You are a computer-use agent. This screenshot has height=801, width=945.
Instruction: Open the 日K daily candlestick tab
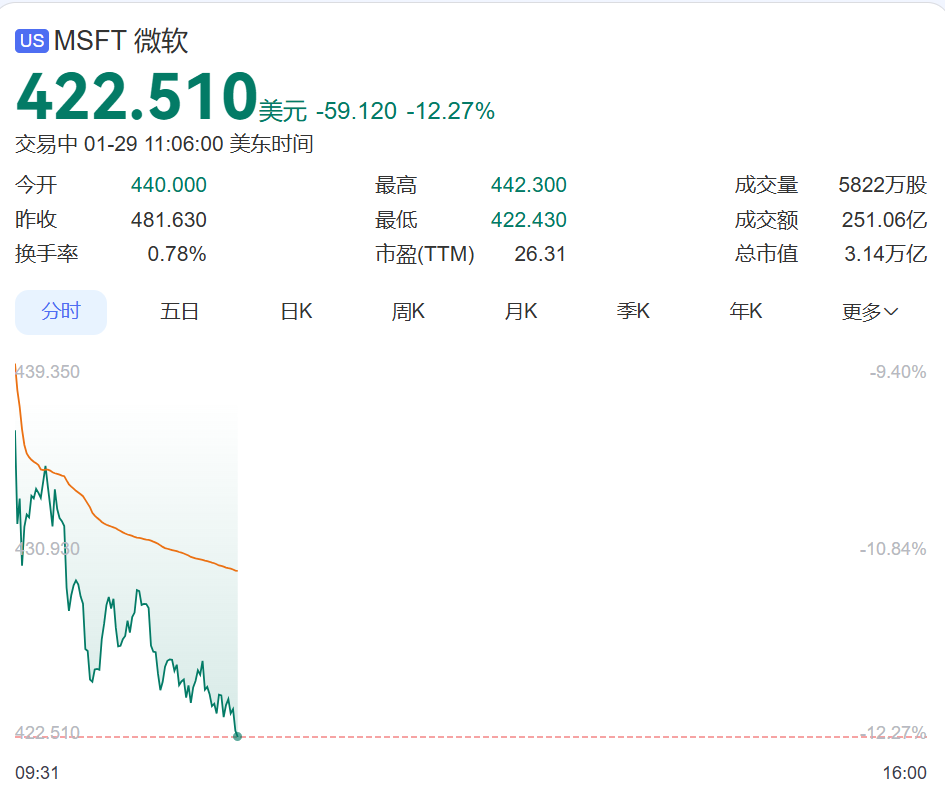coord(296,312)
